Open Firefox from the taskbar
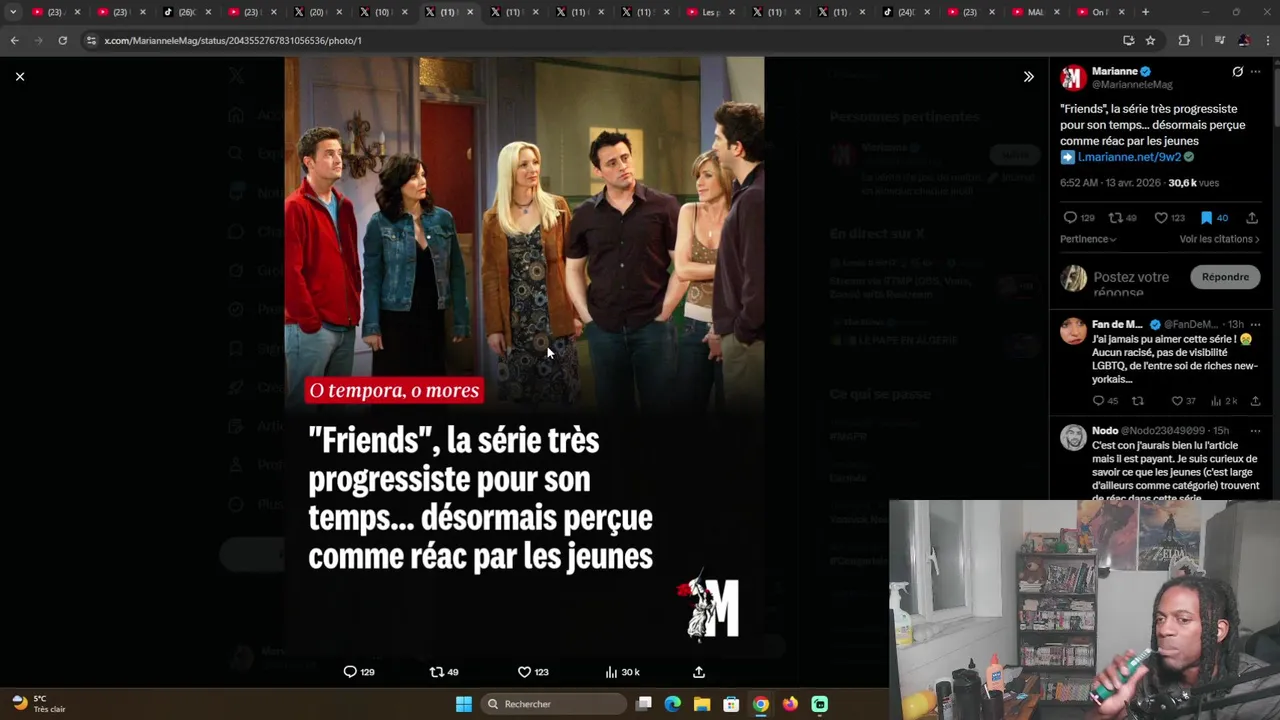The height and width of the screenshot is (720, 1280). tap(790, 704)
